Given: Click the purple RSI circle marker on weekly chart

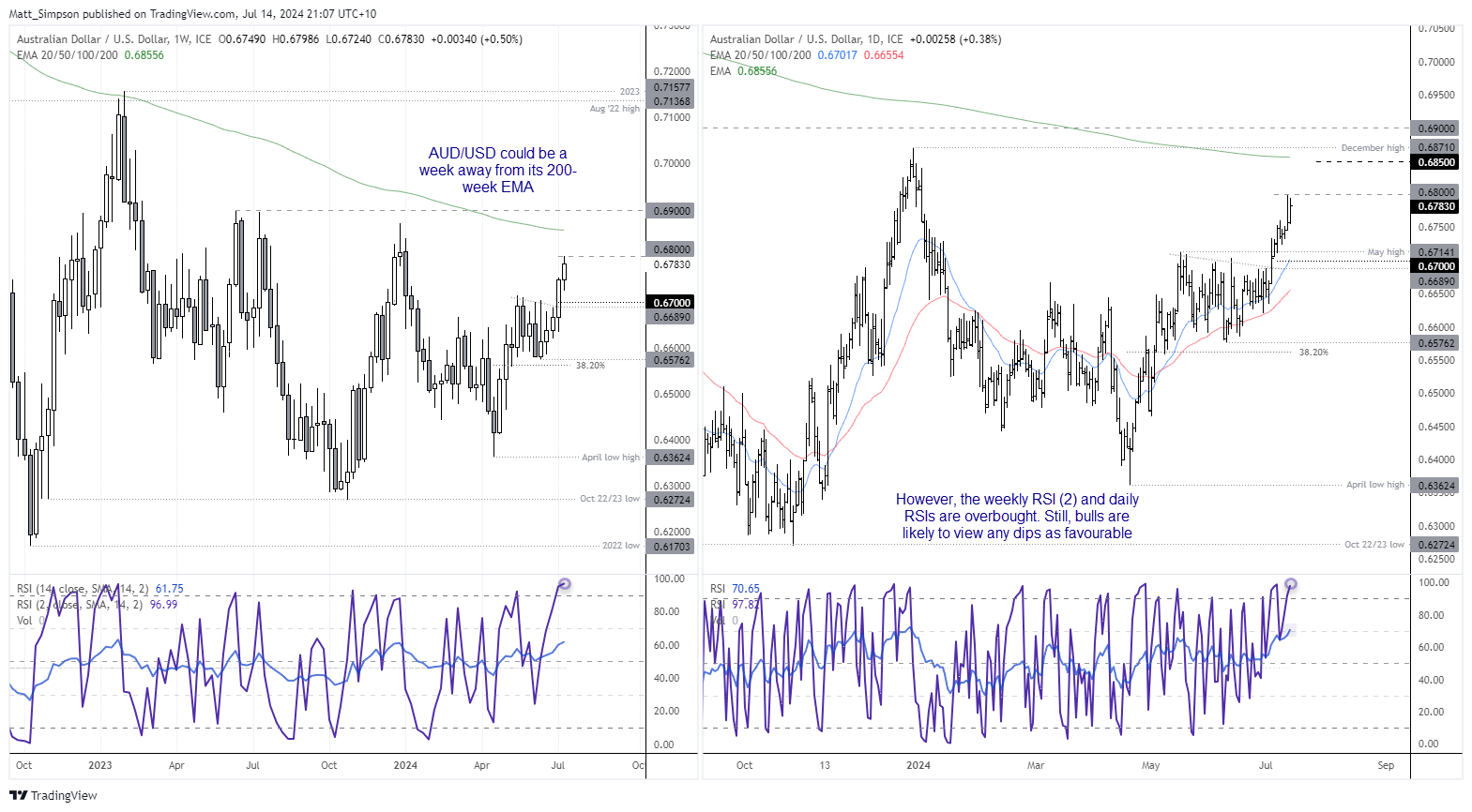Looking at the screenshot, I should (564, 584).
